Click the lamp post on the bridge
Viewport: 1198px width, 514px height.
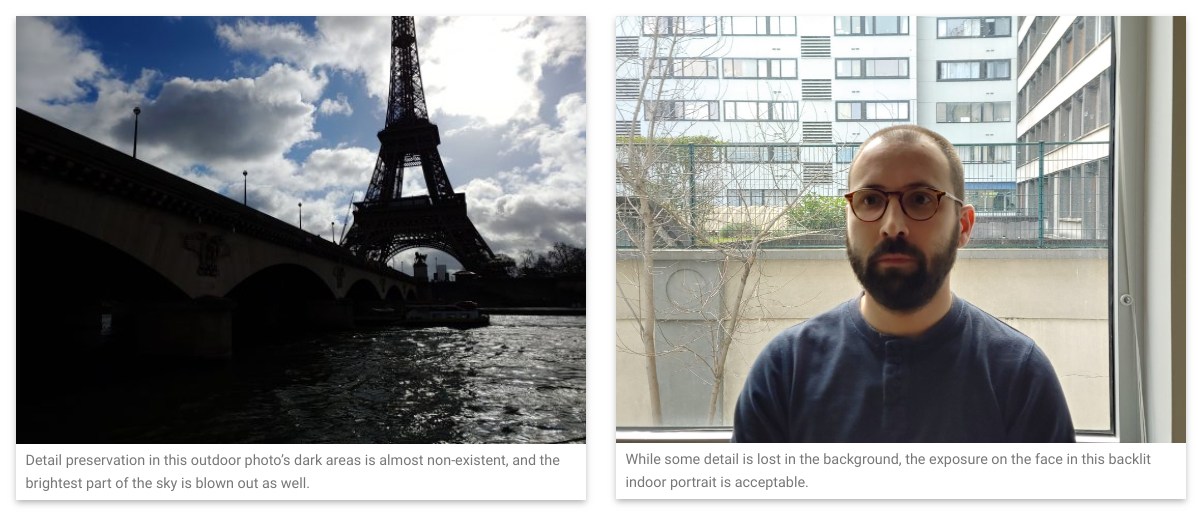(x=136, y=131)
